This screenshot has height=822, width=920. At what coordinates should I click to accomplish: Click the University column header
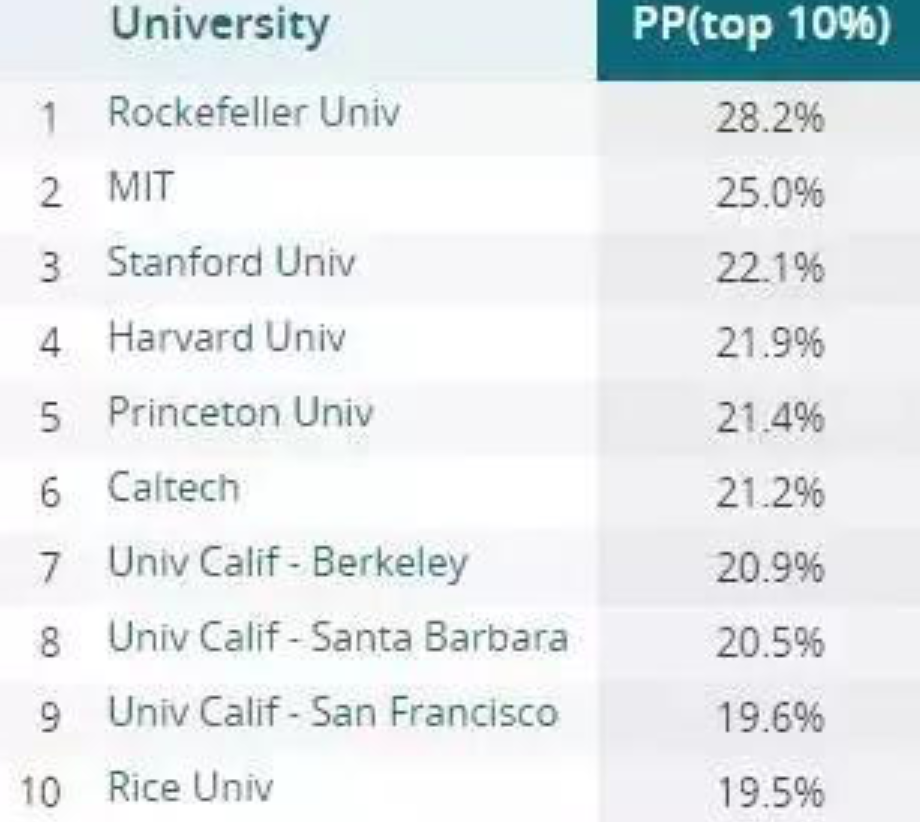220,25
